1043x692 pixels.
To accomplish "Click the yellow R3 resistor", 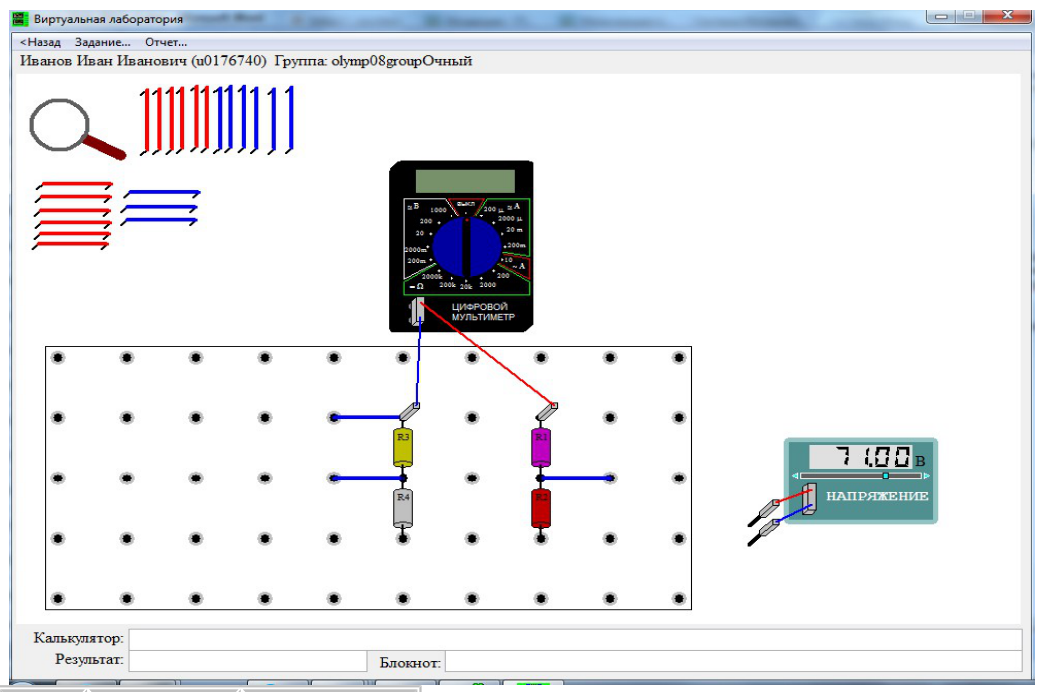I will click(403, 447).
